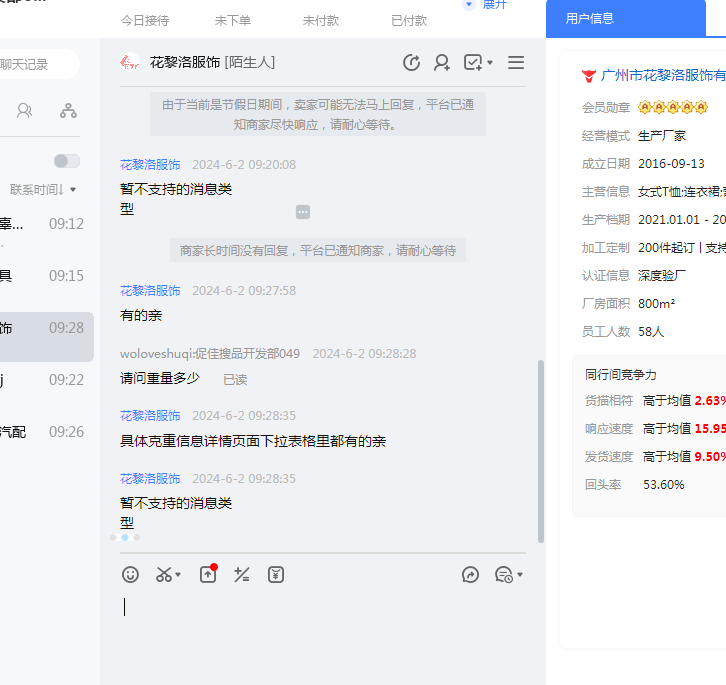Switch to the 用户信息 tab
This screenshot has height=685, width=726.
pyautogui.click(x=590, y=18)
